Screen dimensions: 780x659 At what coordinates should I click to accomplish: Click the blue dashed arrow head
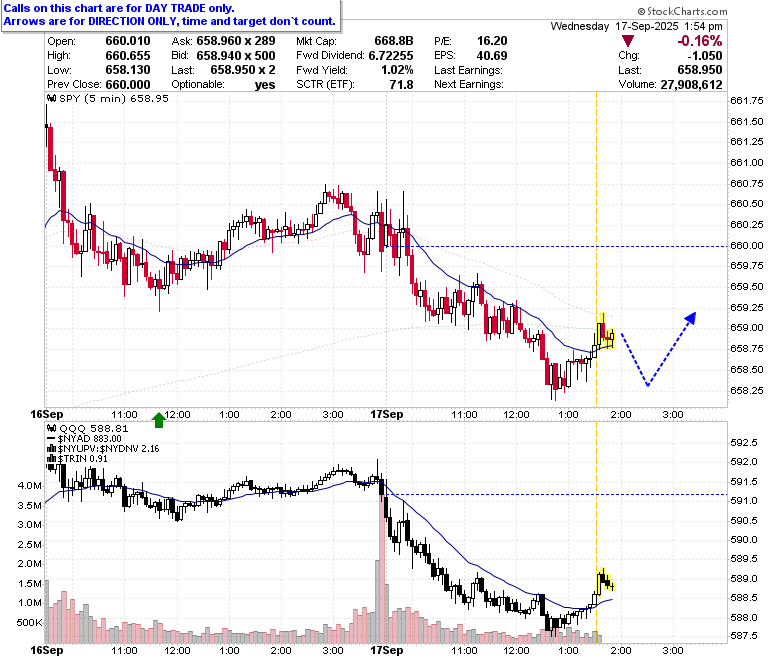[690, 318]
